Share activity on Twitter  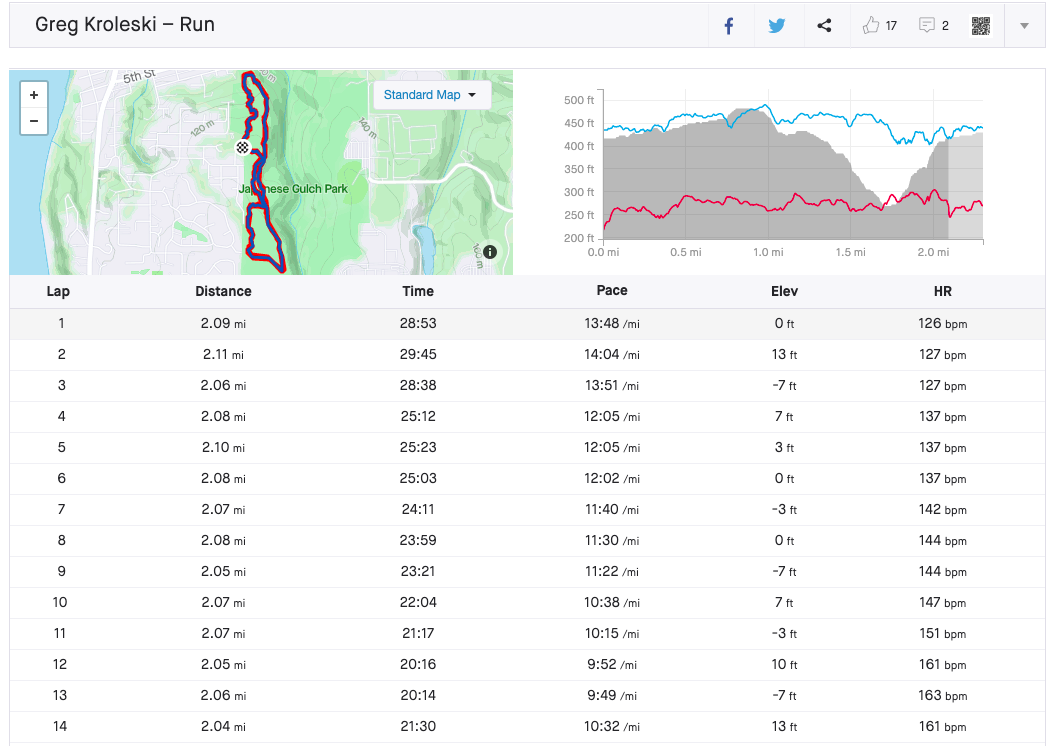777,26
